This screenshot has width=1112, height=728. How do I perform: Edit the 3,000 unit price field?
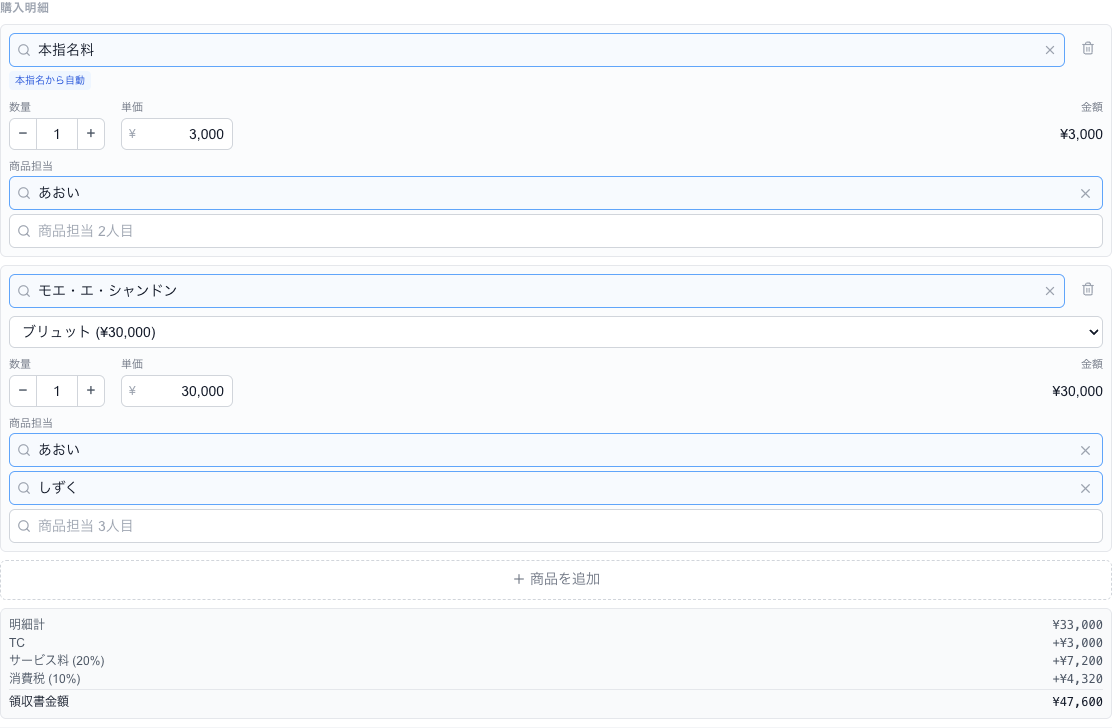point(177,134)
